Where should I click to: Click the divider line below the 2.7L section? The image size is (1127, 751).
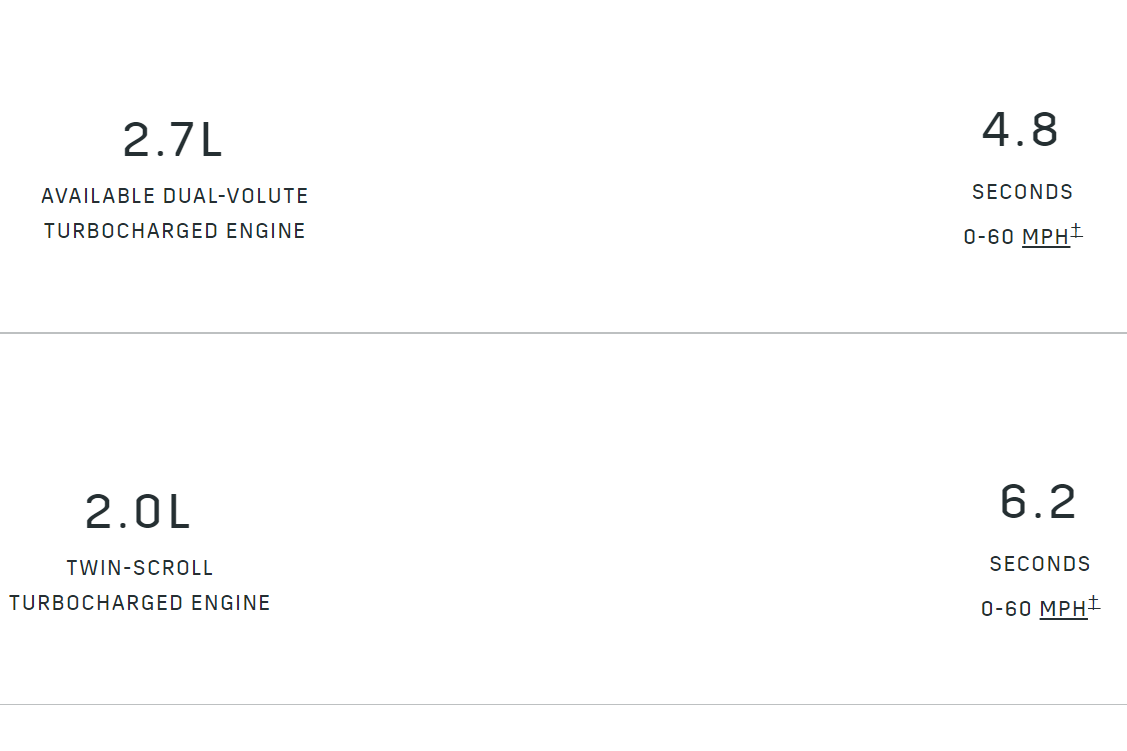pyautogui.click(x=563, y=333)
